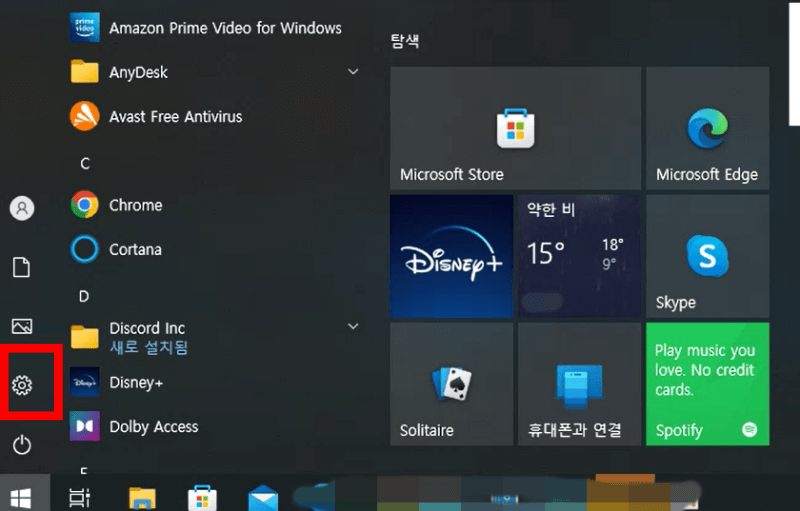This screenshot has width=800, height=511.
Task: Expand the Discord Inc folder chevron
Action: 353,326
